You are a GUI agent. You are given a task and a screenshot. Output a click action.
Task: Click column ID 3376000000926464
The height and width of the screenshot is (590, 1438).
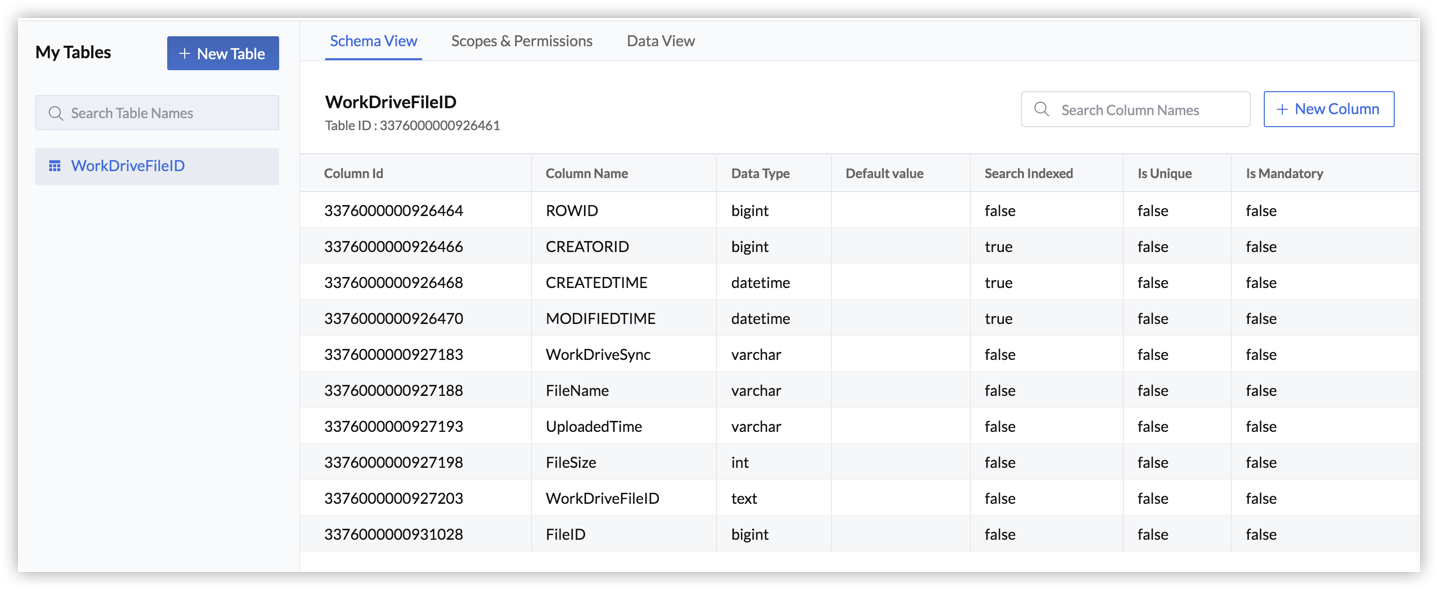tap(394, 210)
